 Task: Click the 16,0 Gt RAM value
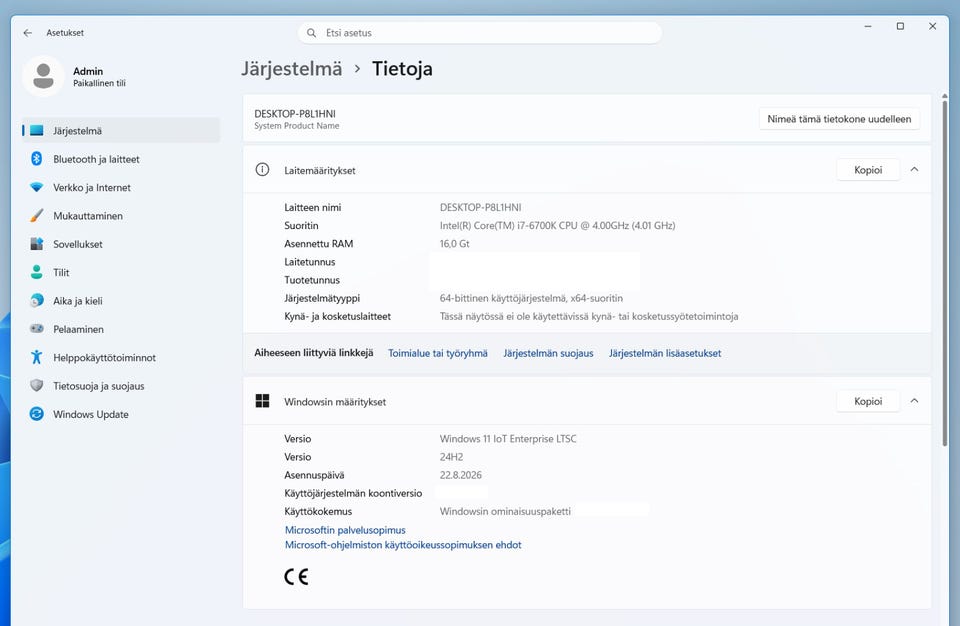point(454,244)
